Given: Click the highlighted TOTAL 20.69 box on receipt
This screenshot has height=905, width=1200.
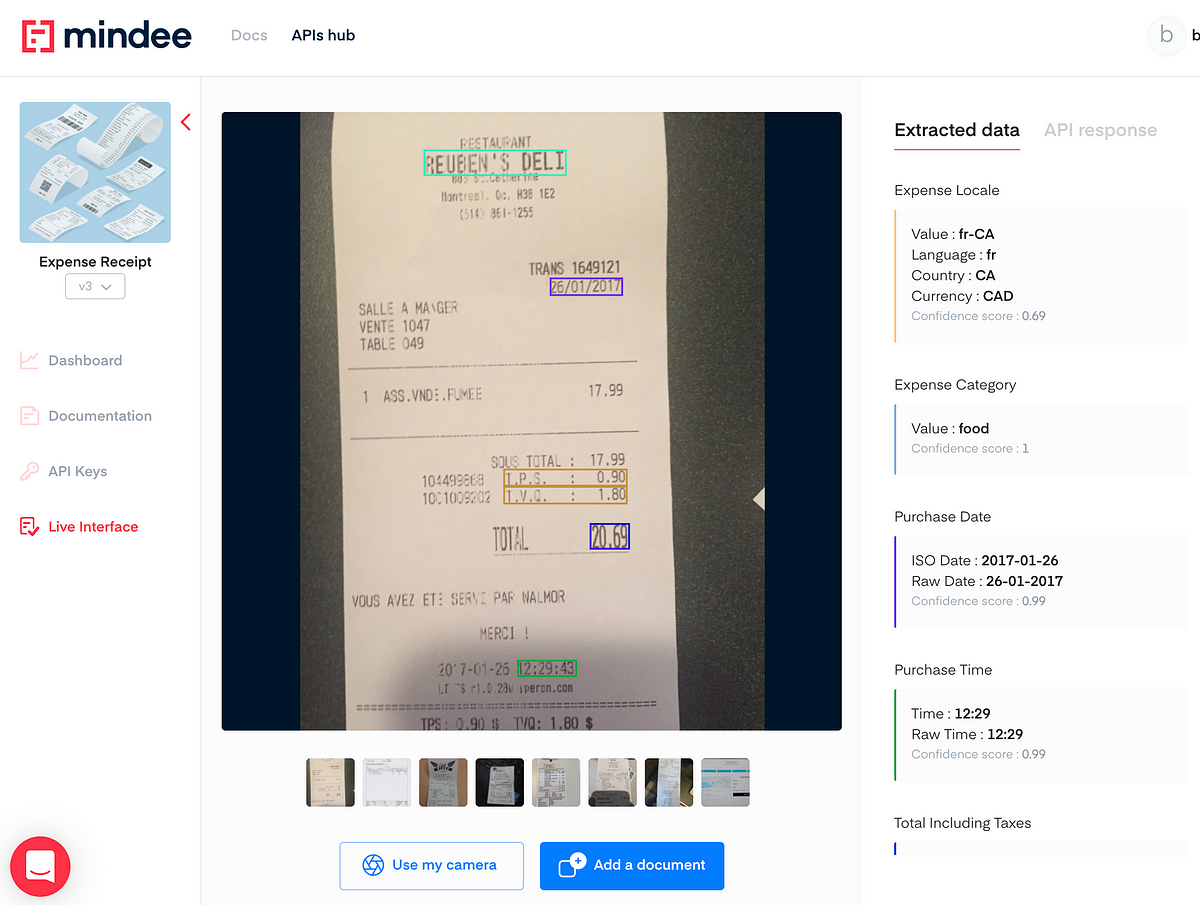Looking at the screenshot, I should pyautogui.click(x=609, y=537).
